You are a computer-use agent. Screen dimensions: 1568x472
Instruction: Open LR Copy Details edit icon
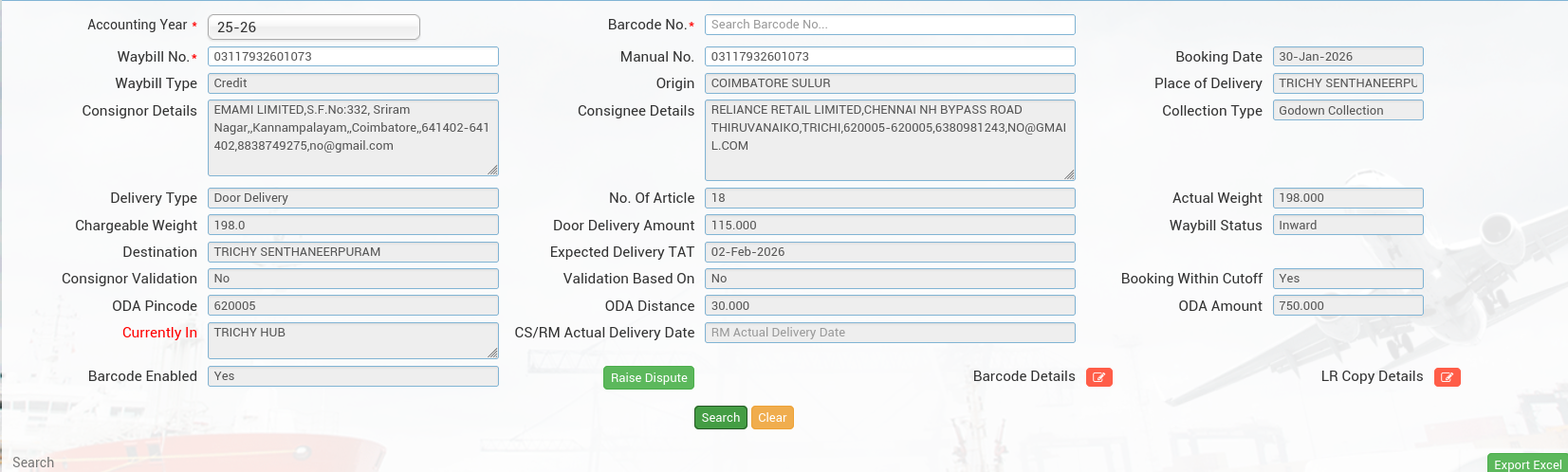pos(1447,377)
